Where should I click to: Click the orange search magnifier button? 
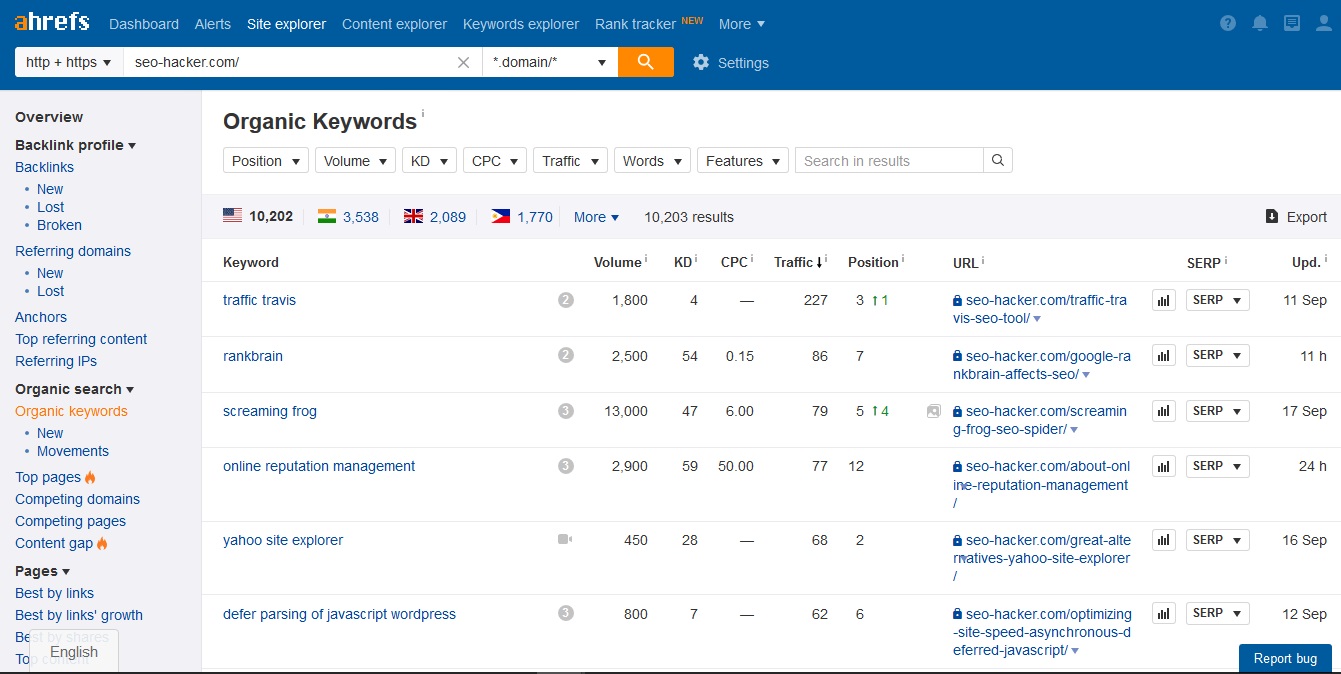(x=645, y=62)
